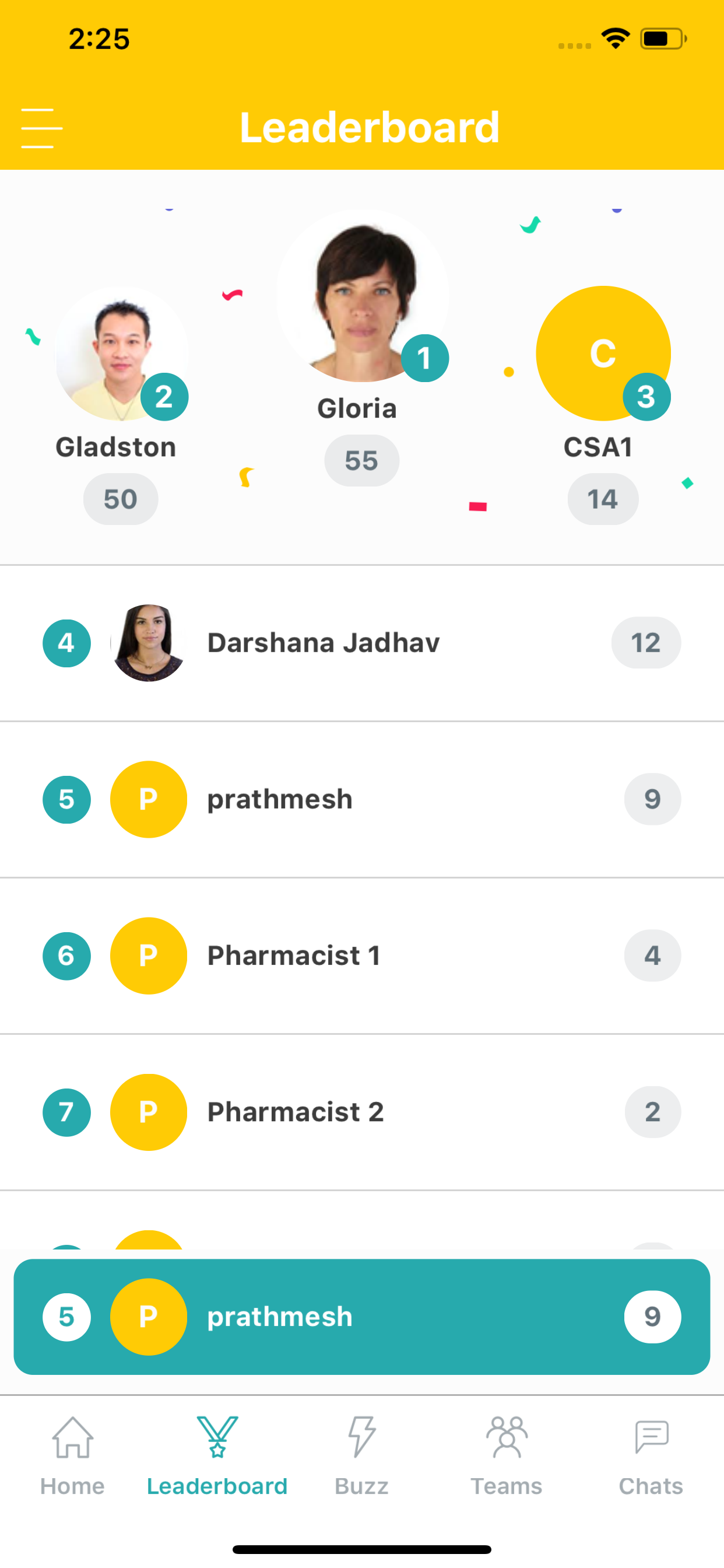Tap the Leaderboard medal icon
The height and width of the screenshot is (1568, 724).
click(x=217, y=1437)
